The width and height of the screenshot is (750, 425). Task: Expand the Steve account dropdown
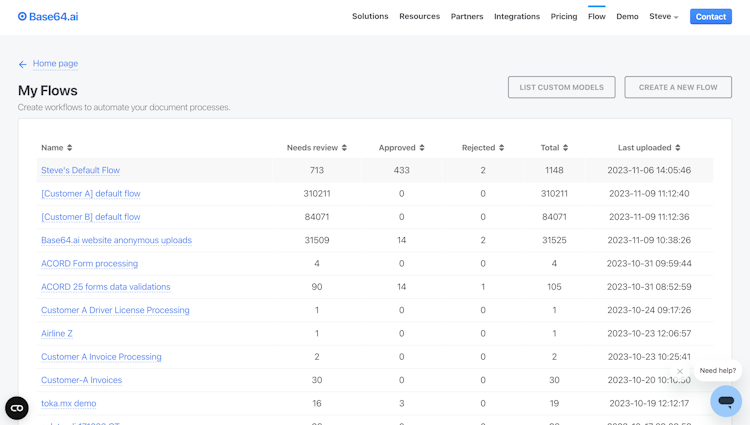click(664, 17)
